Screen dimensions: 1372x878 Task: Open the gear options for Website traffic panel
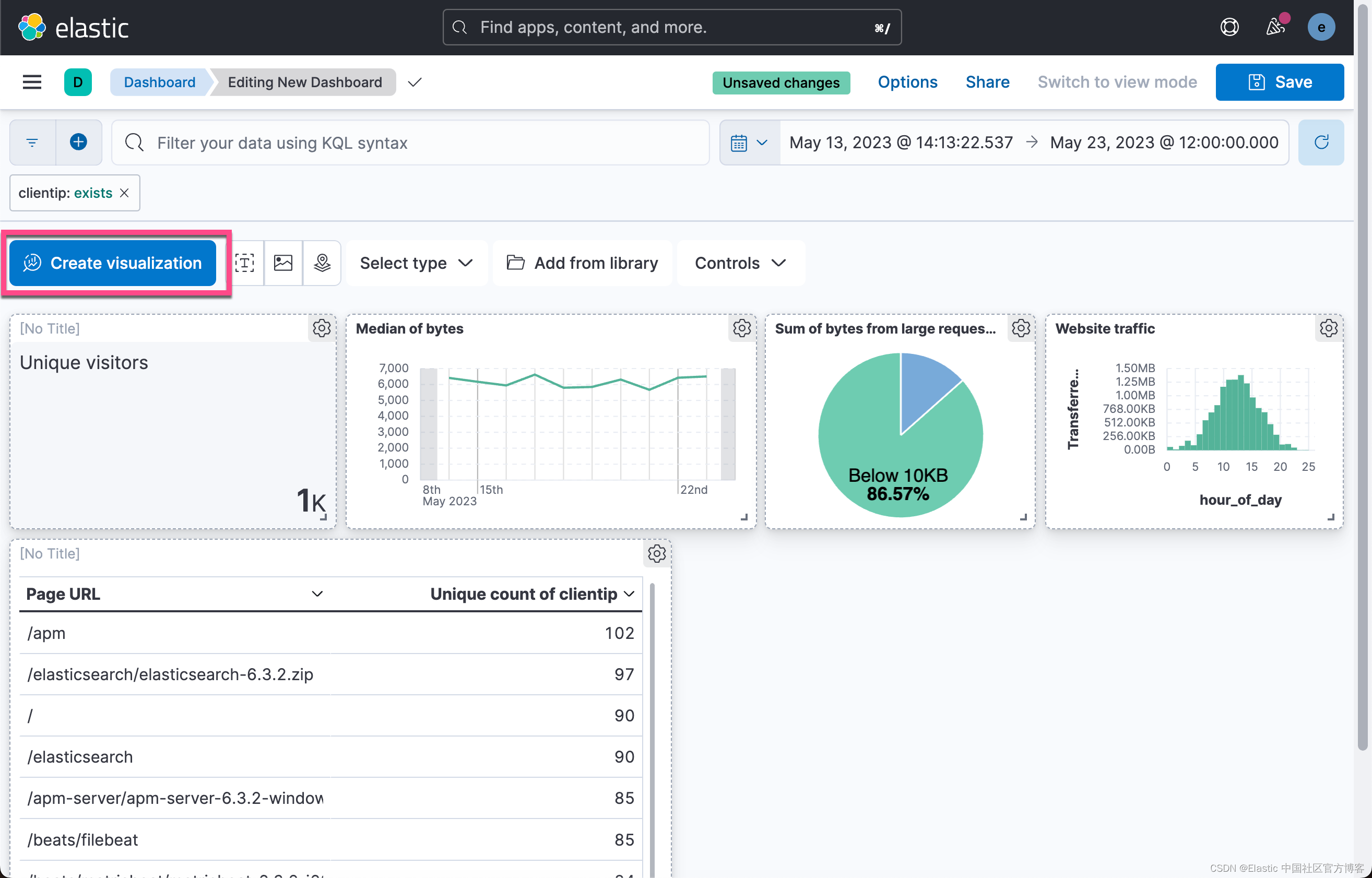1328,328
